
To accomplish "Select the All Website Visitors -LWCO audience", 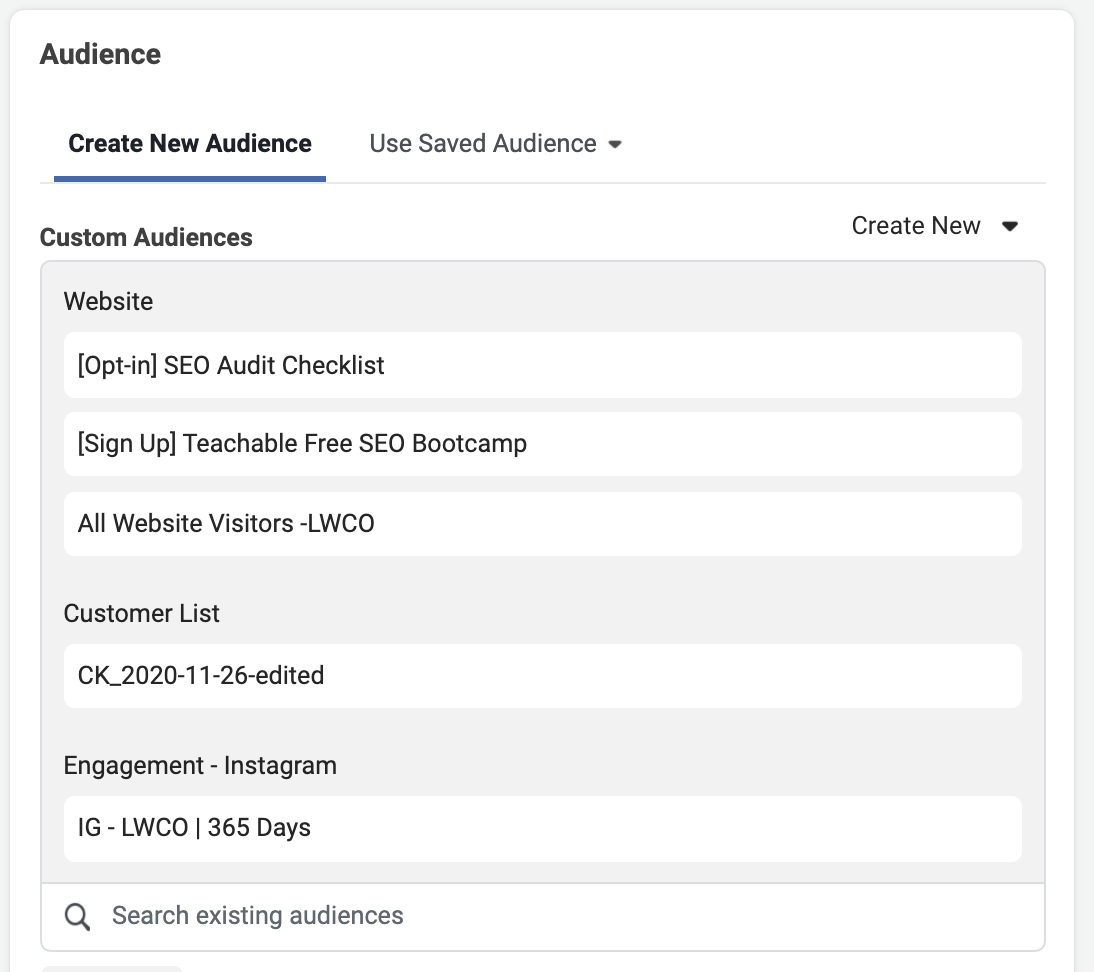I will click(x=543, y=523).
